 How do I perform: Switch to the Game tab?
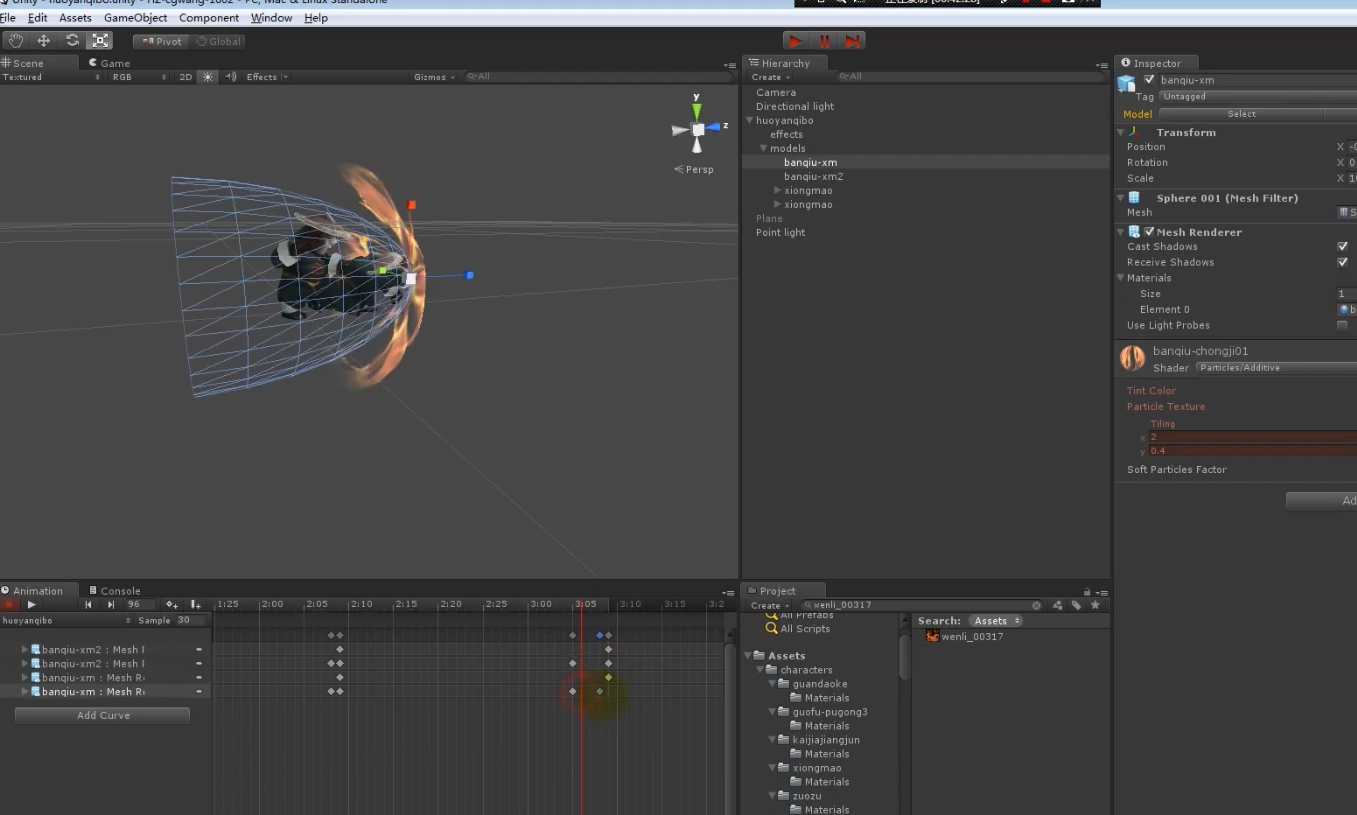click(x=110, y=63)
